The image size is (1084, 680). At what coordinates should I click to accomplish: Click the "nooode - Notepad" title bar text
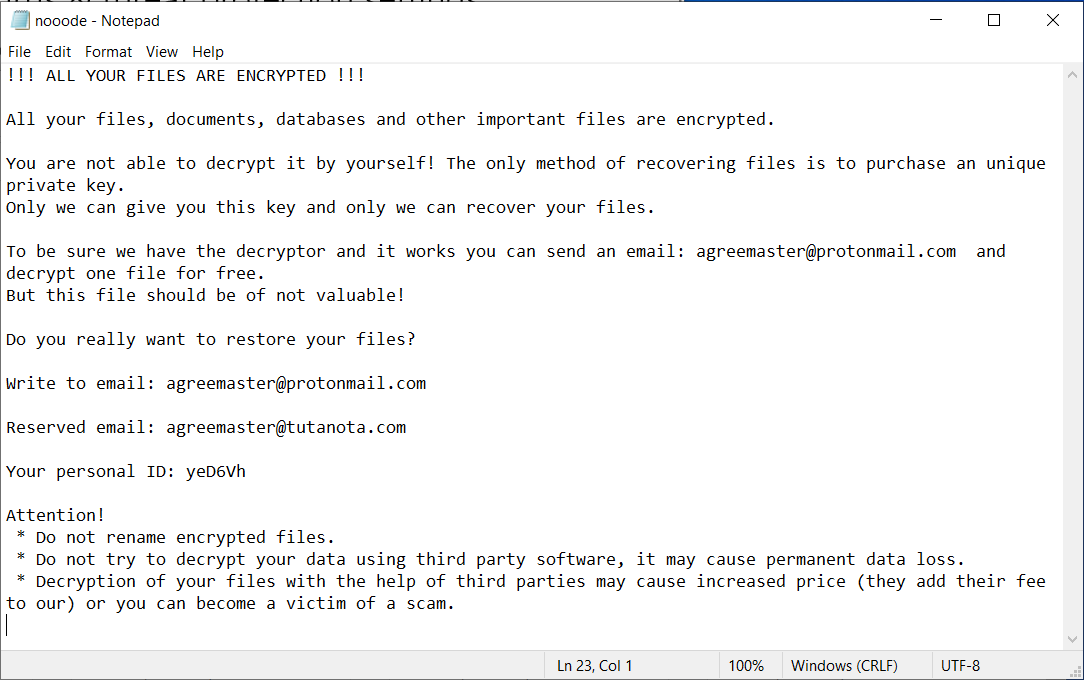point(97,20)
